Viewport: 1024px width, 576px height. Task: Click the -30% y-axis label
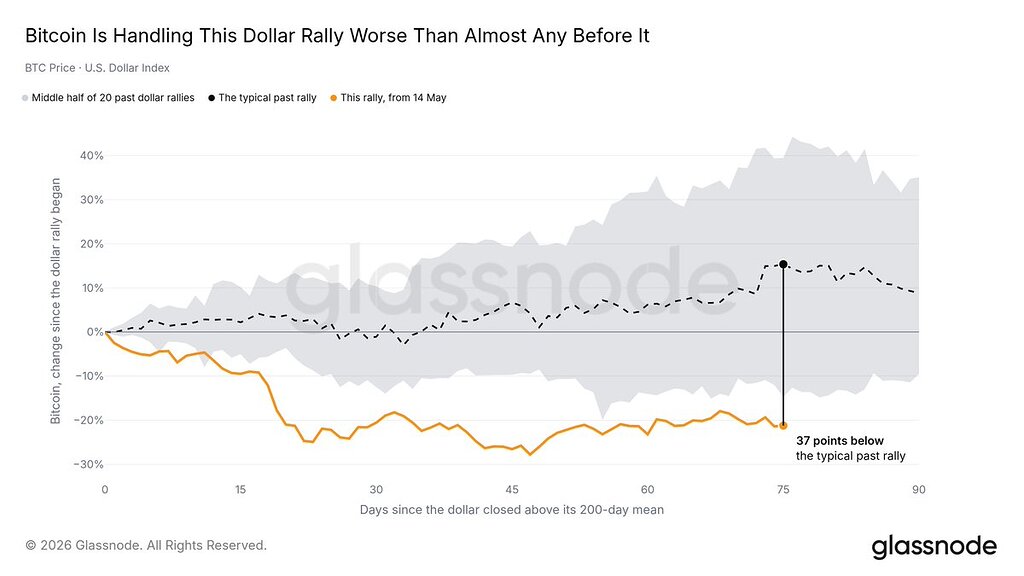(x=89, y=464)
